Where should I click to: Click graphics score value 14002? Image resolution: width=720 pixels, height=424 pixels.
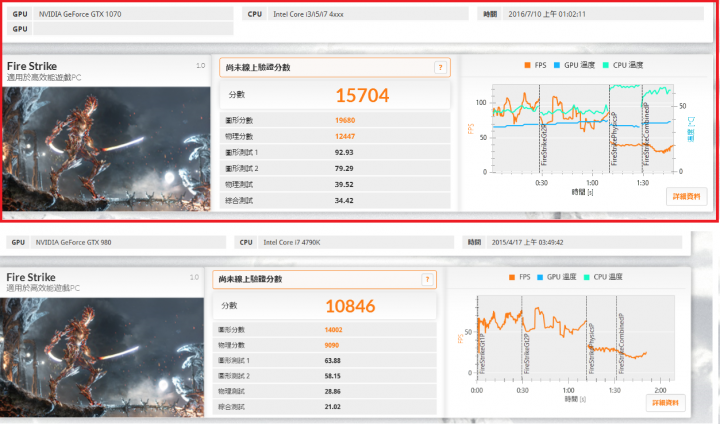[333, 330]
